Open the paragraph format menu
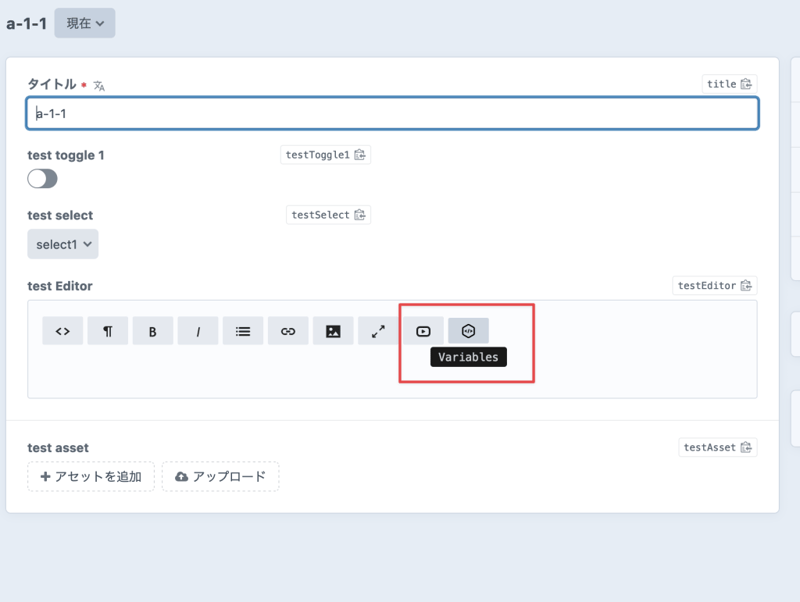This screenshot has height=602, width=800. click(x=107, y=331)
